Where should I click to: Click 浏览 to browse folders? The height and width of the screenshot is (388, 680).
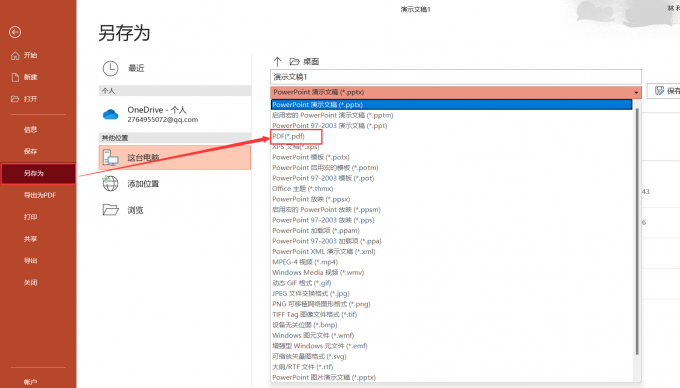pos(175,210)
